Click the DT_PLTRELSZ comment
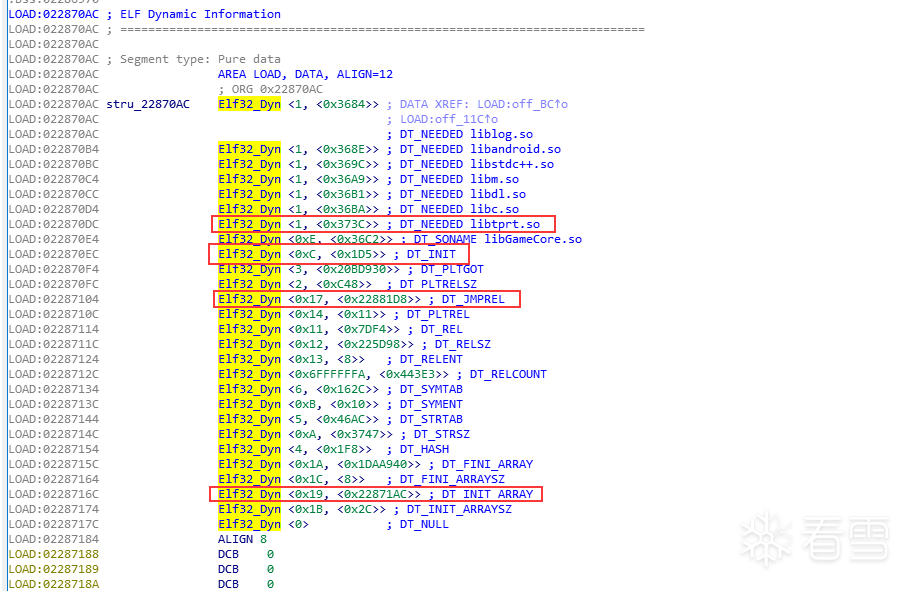The width and height of the screenshot is (911, 591). 438,284
